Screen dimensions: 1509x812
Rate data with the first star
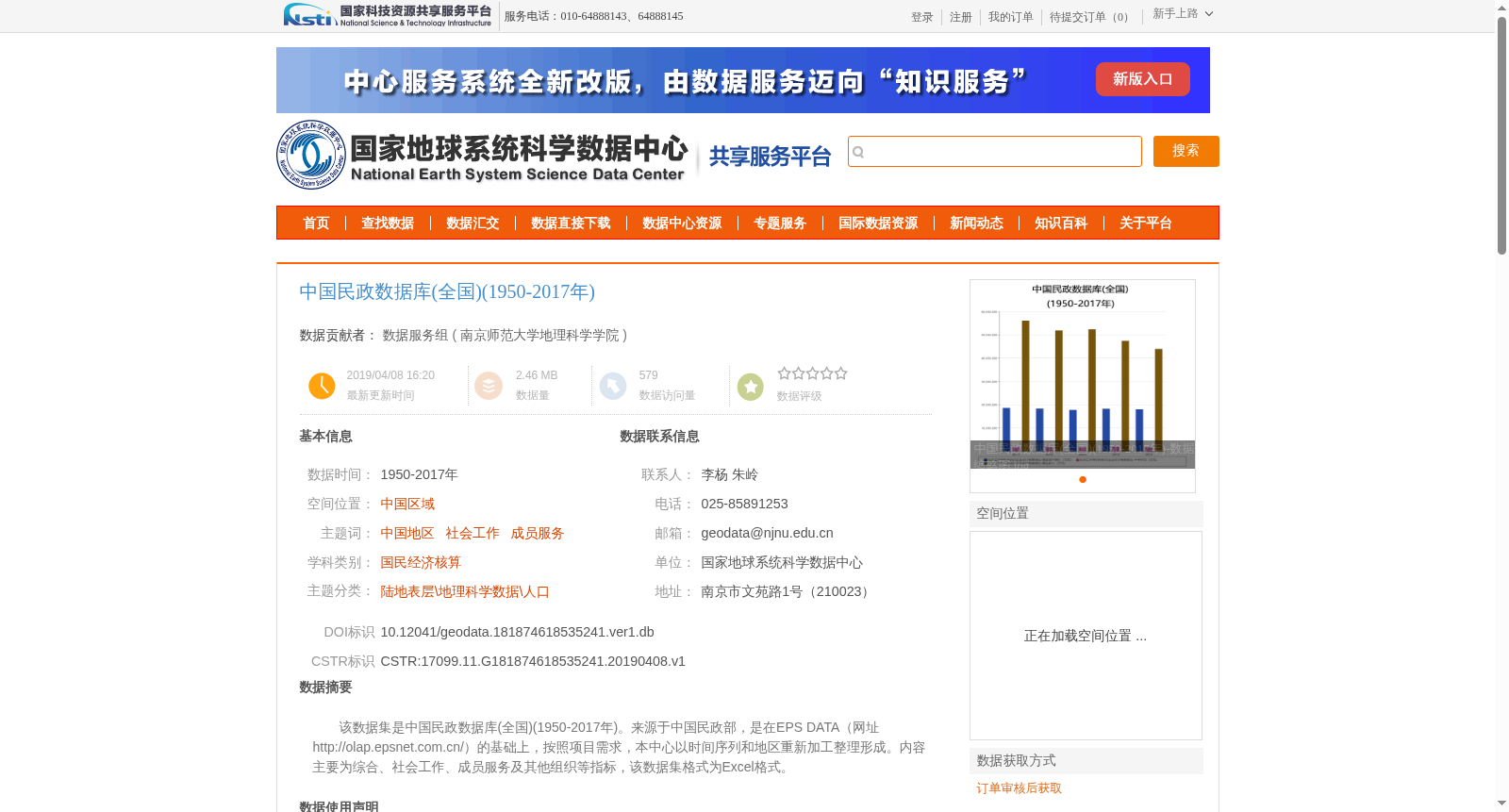pyautogui.click(x=784, y=373)
